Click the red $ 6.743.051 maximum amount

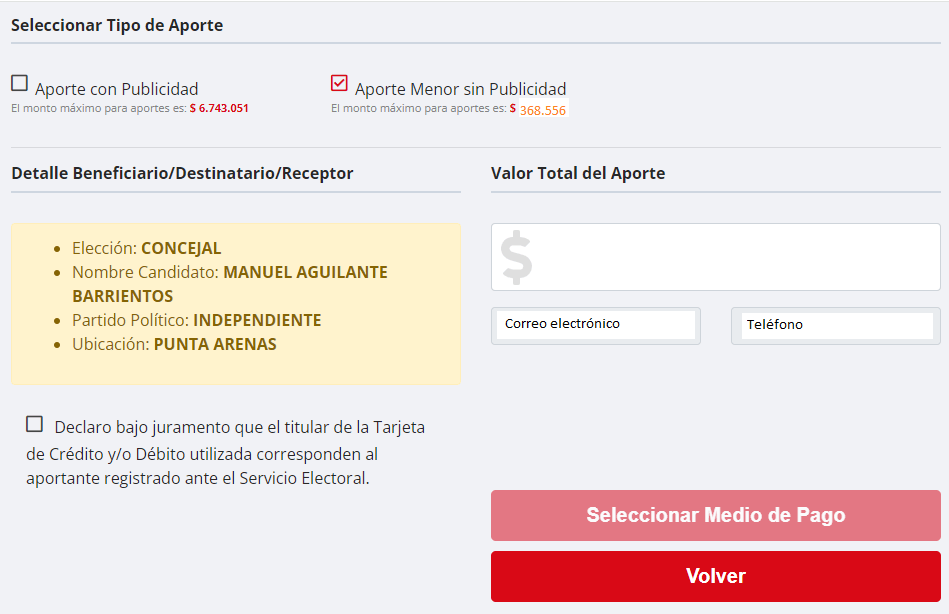[x=219, y=108]
